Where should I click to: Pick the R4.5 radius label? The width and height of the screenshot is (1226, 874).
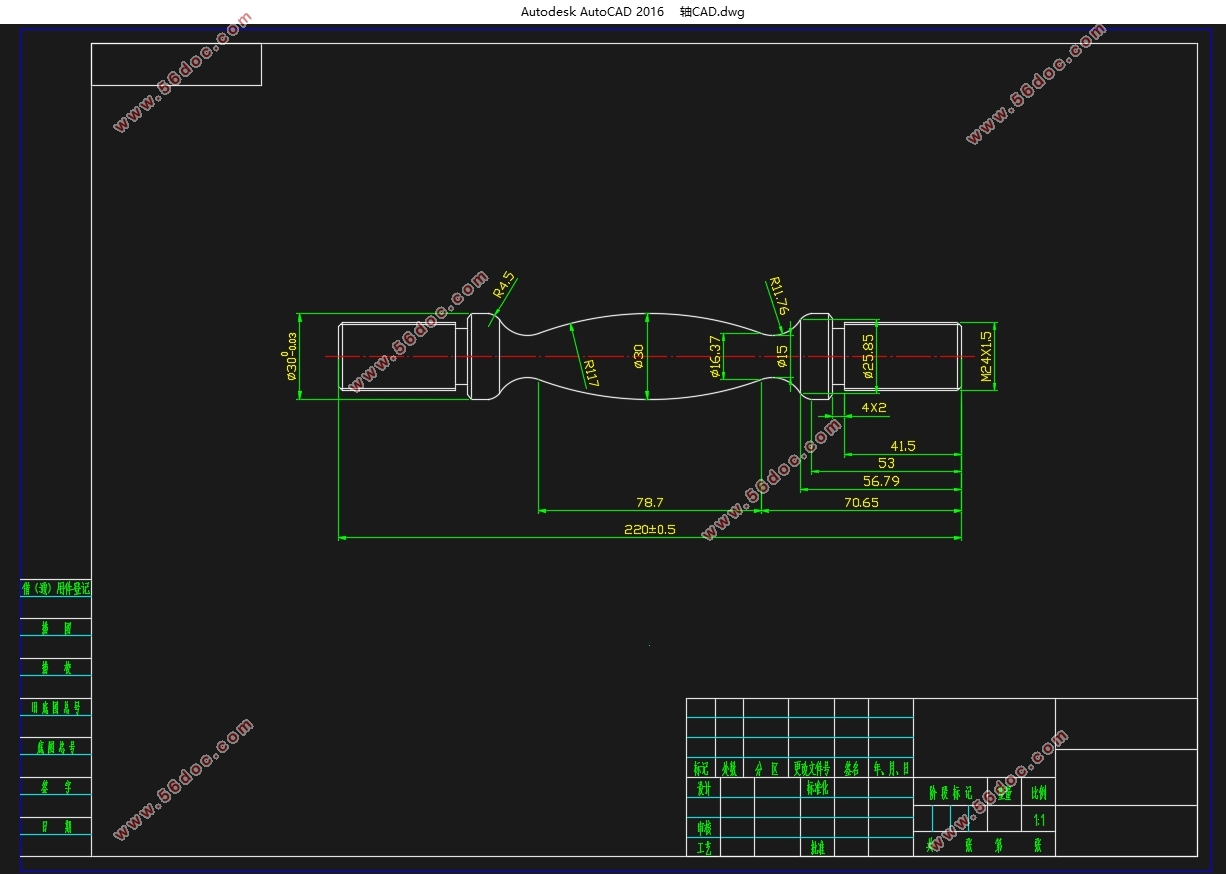(x=504, y=285)
